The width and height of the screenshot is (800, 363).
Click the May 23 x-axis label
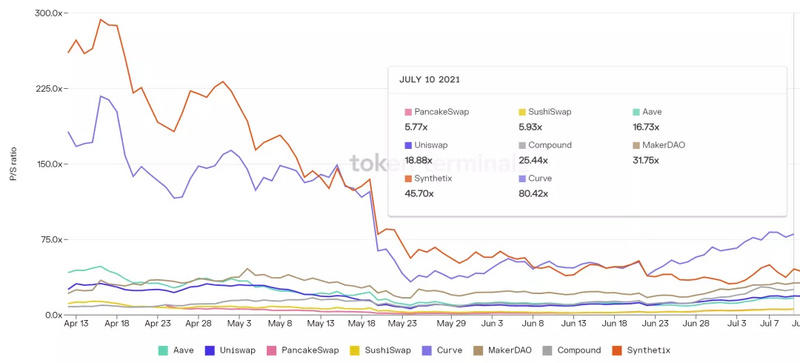point(404,323)
